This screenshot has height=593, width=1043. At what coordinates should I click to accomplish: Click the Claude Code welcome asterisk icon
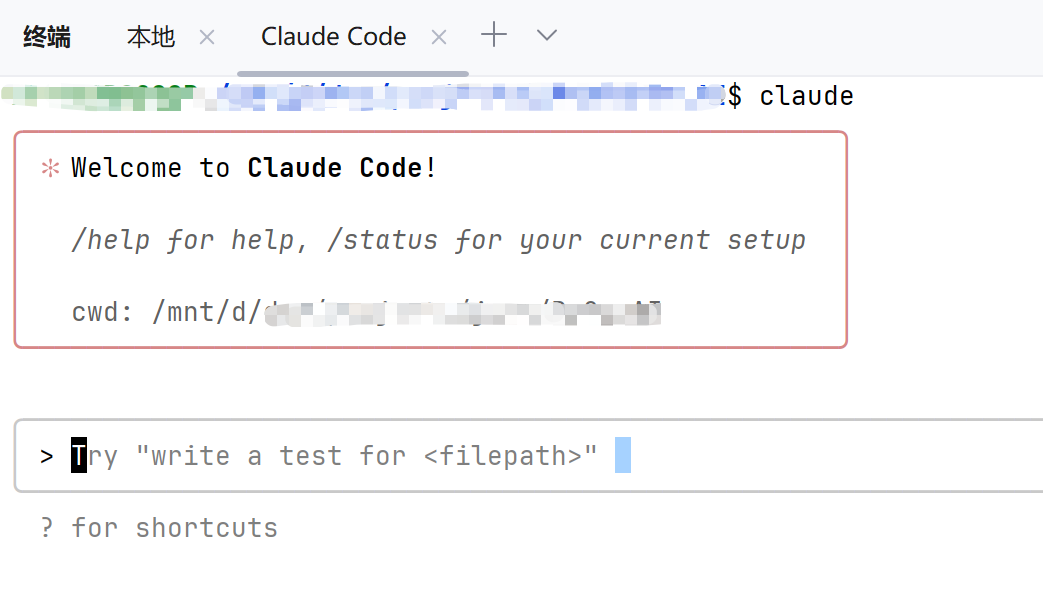point(49,167)
